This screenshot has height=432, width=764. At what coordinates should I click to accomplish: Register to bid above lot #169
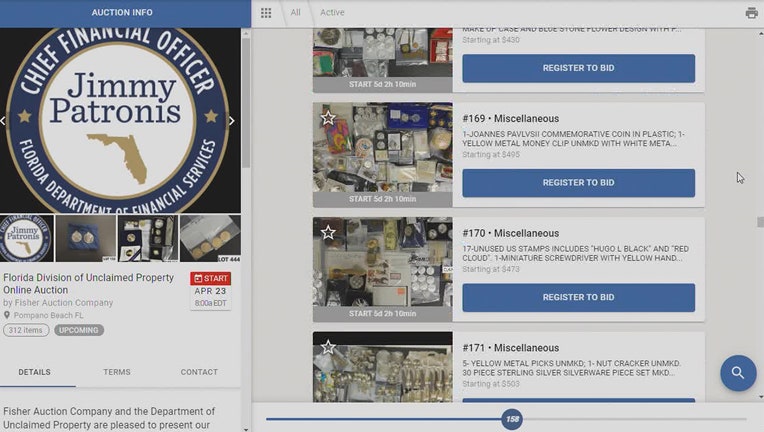click(x=578, y=68)
